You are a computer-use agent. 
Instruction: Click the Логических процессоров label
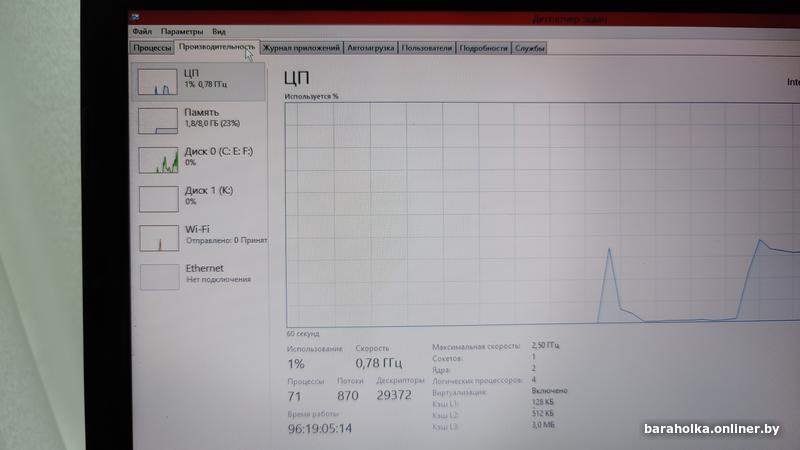coord(478,381)
